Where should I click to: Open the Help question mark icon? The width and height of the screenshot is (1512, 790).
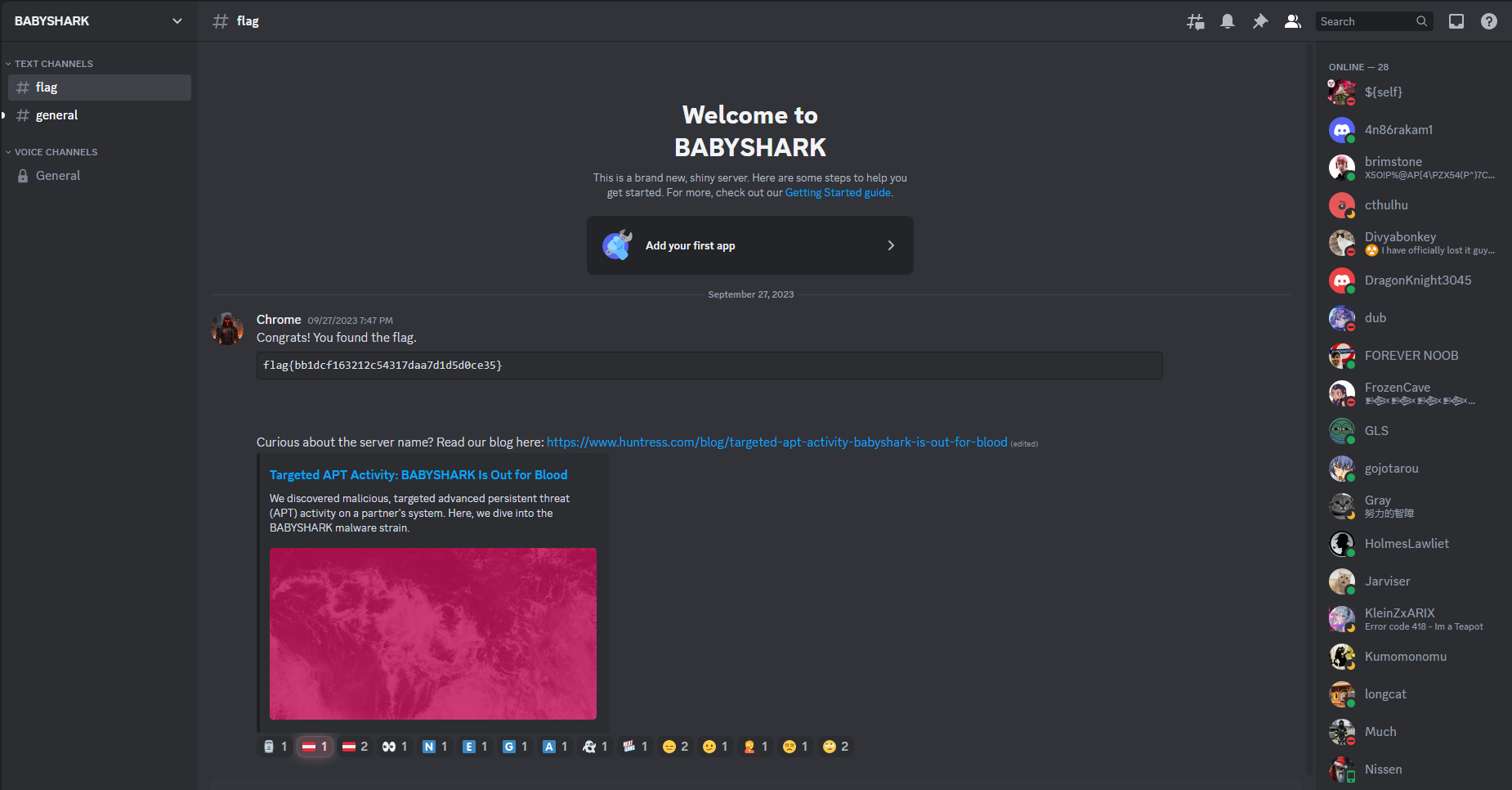(1489, 21)
